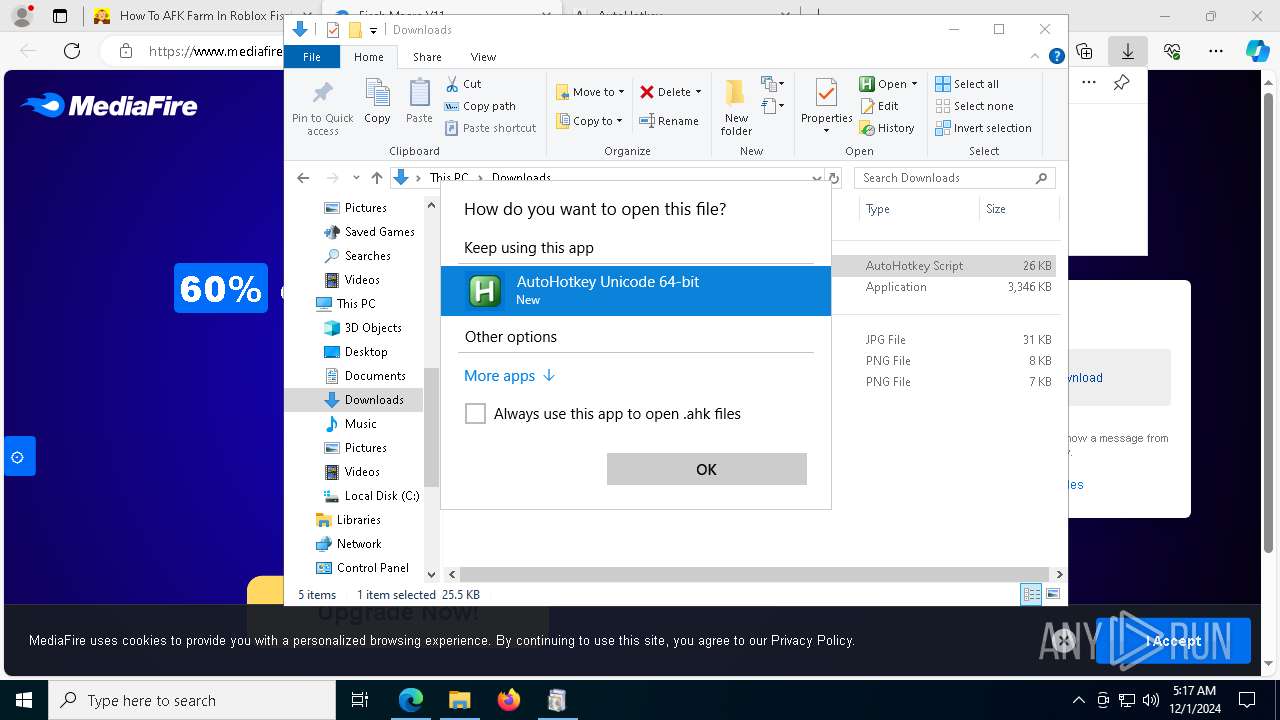The image size is (1280, 720).
Task: Click History in the Open group
Action: tap(887, 128)
